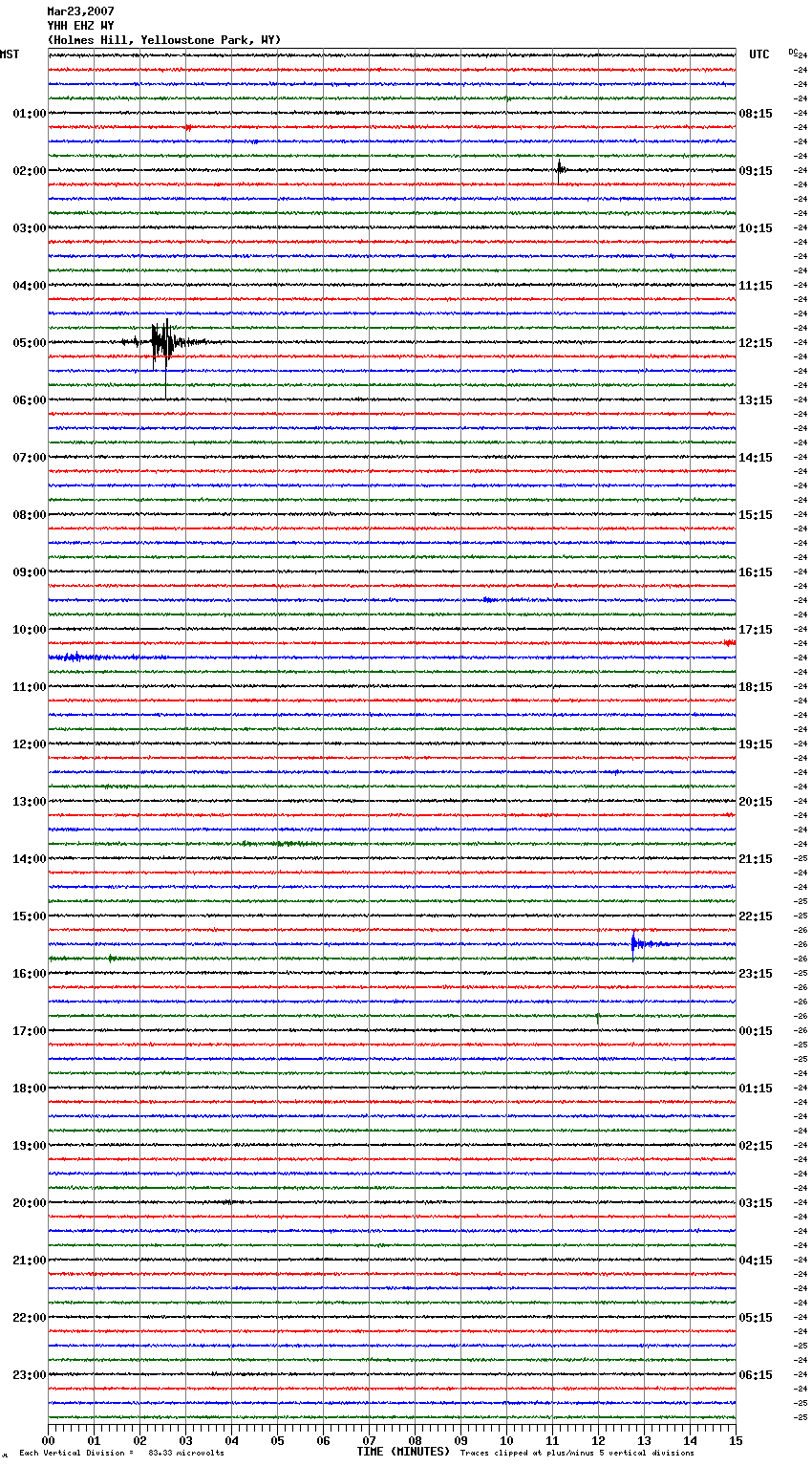
Task: Click the green spike near minute 12
Action: (x=598, y=1018)
